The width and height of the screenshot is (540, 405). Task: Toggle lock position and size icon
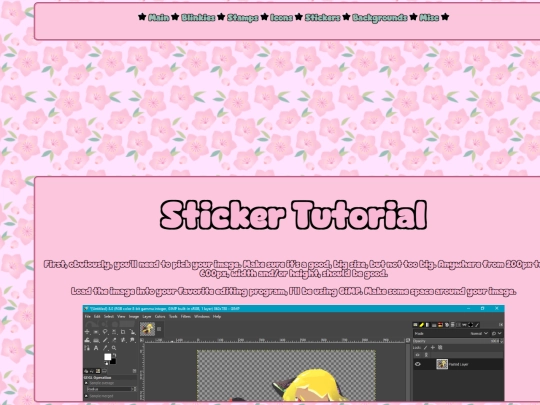click(433, 347)
